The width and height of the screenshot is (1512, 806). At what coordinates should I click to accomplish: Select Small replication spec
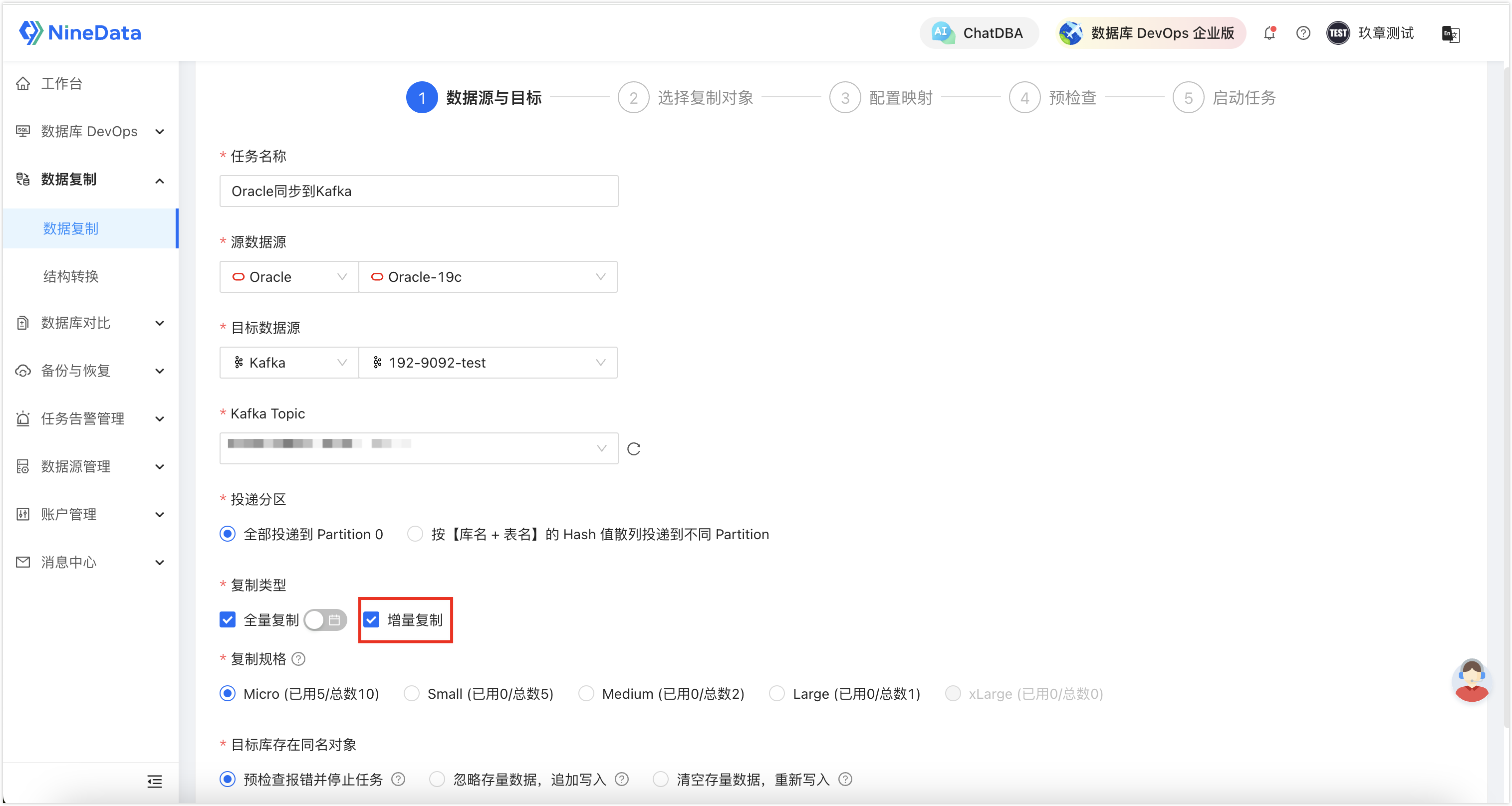click(412, 693)
